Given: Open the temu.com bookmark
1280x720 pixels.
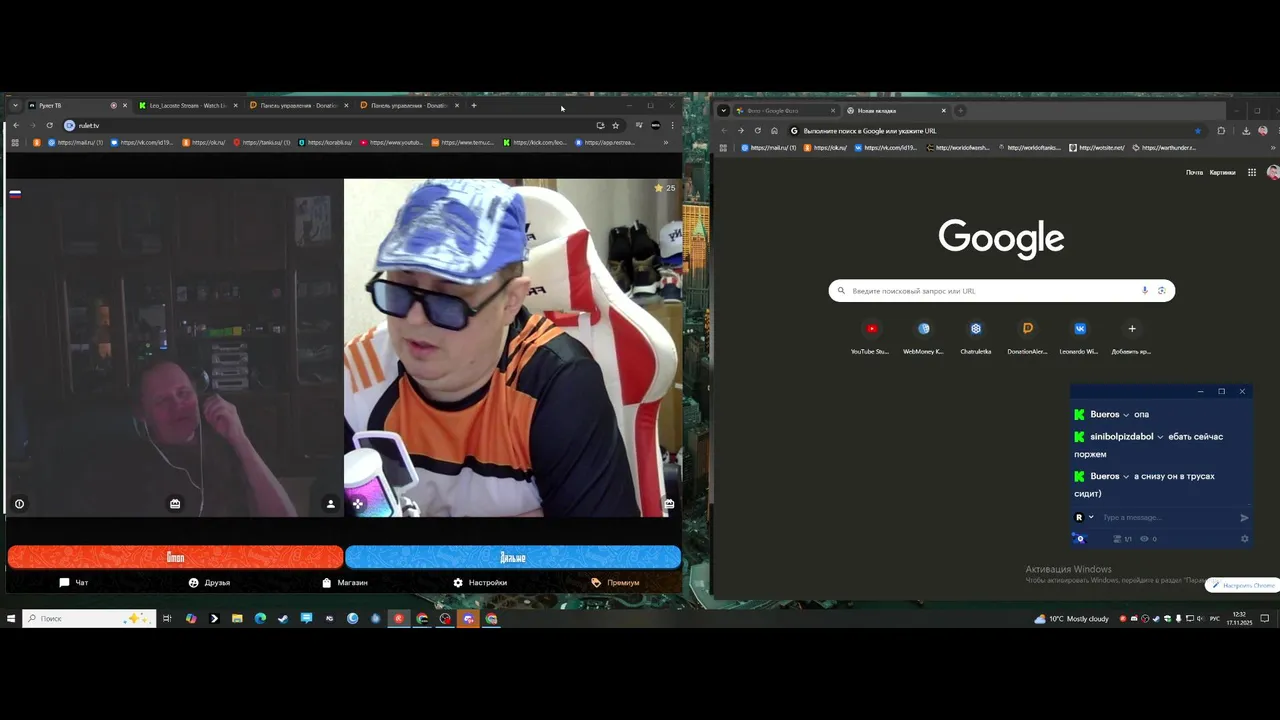Looking at the screenshot, I should tap(463, 142).
